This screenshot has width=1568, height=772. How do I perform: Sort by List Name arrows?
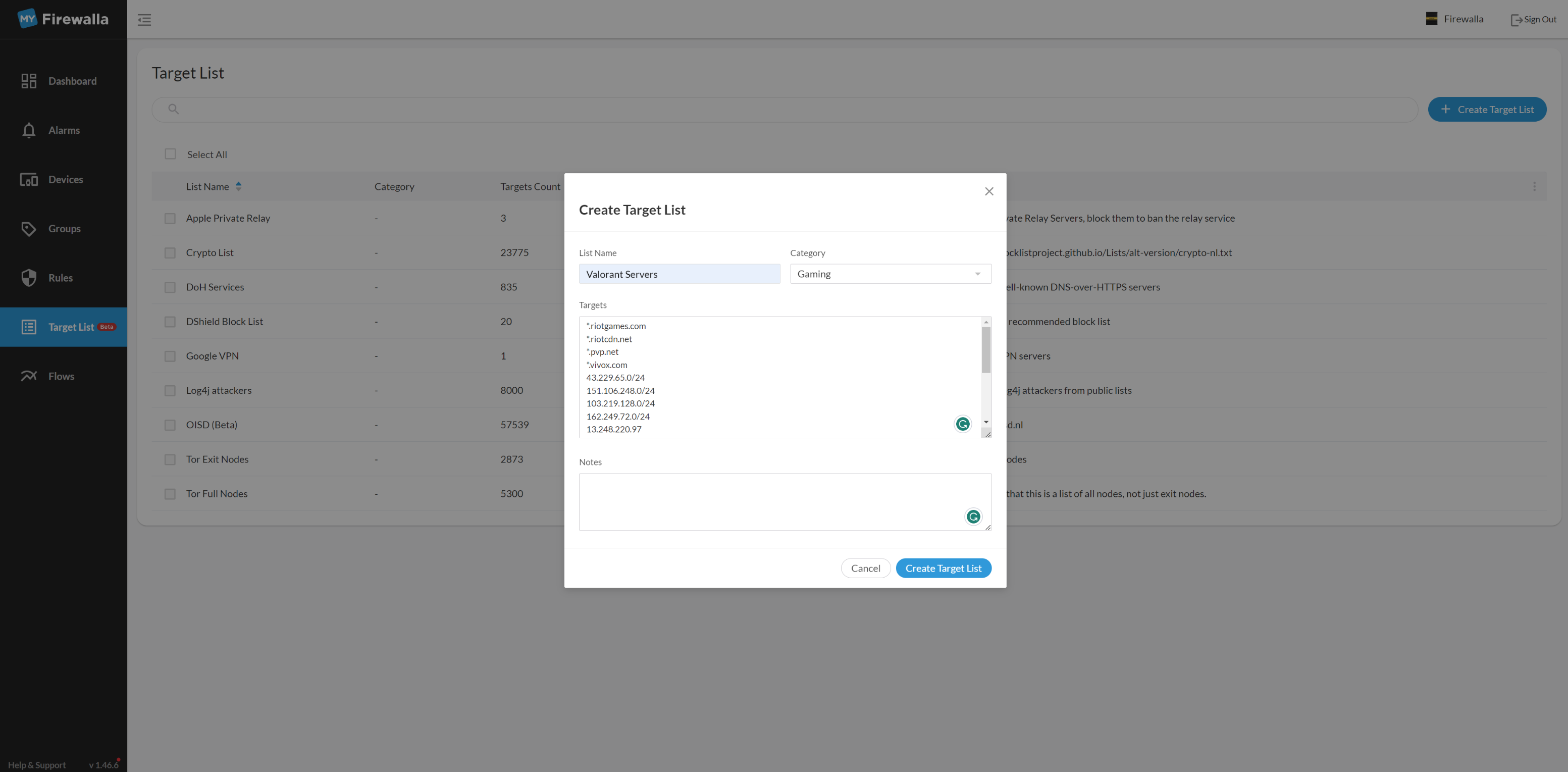[x=239, y=186]
